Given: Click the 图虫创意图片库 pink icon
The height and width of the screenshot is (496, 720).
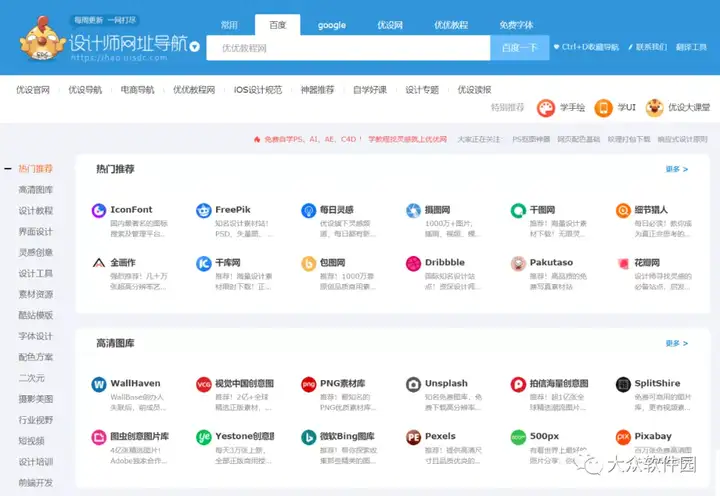Looking at the screenshot, I should click(99, 437).
